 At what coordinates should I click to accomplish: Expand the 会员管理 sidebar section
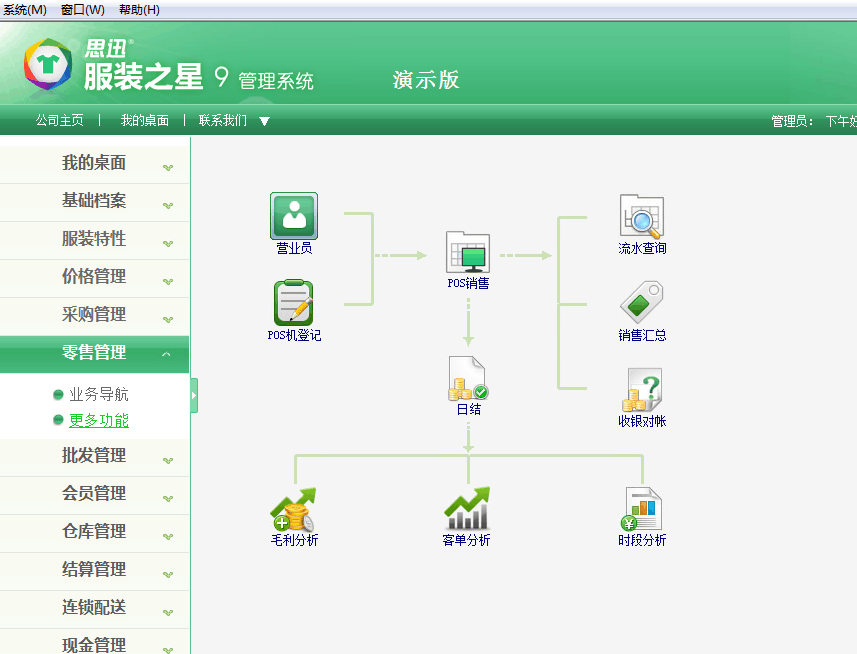coord(95,494)
